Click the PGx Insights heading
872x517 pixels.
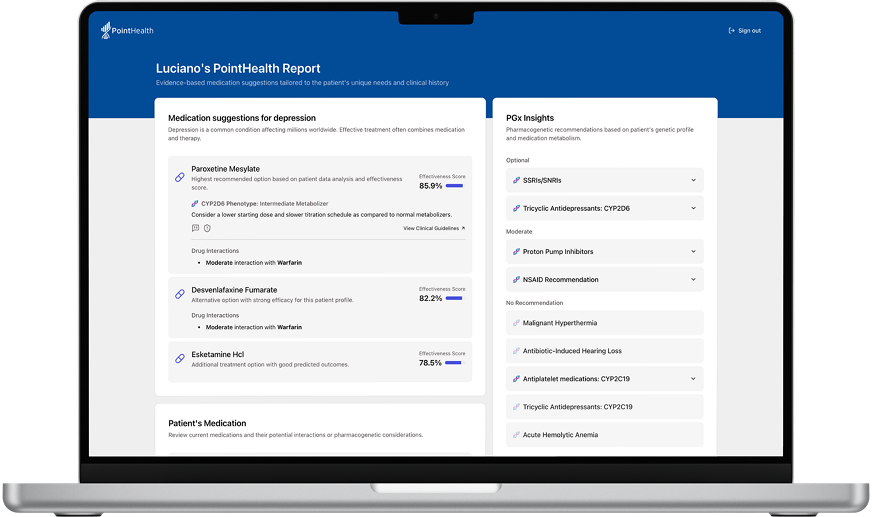pyautogui.click(x=530, y=118)
